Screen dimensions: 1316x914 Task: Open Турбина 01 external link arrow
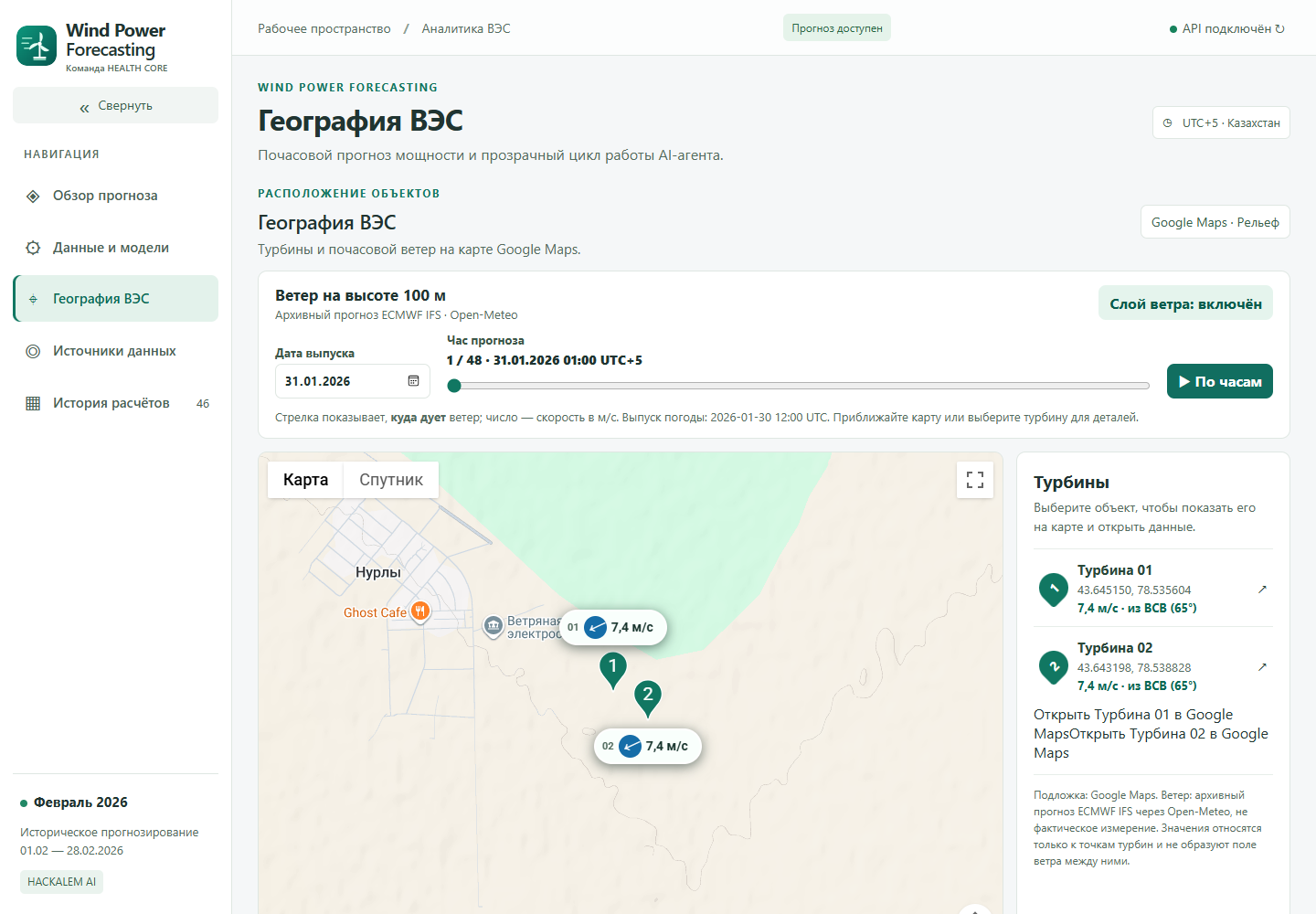point(1262,589)
